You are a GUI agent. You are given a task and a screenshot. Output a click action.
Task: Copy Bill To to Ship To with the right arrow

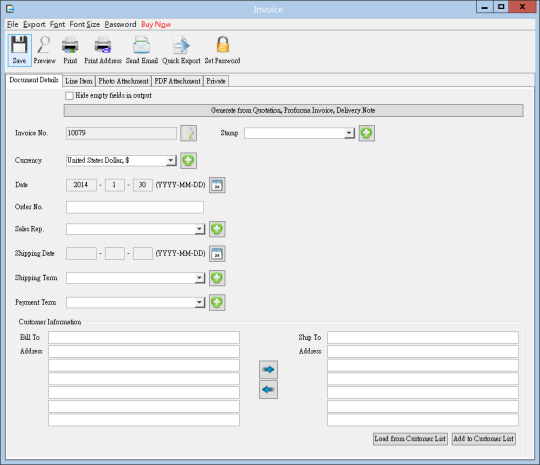pos(268,370)
